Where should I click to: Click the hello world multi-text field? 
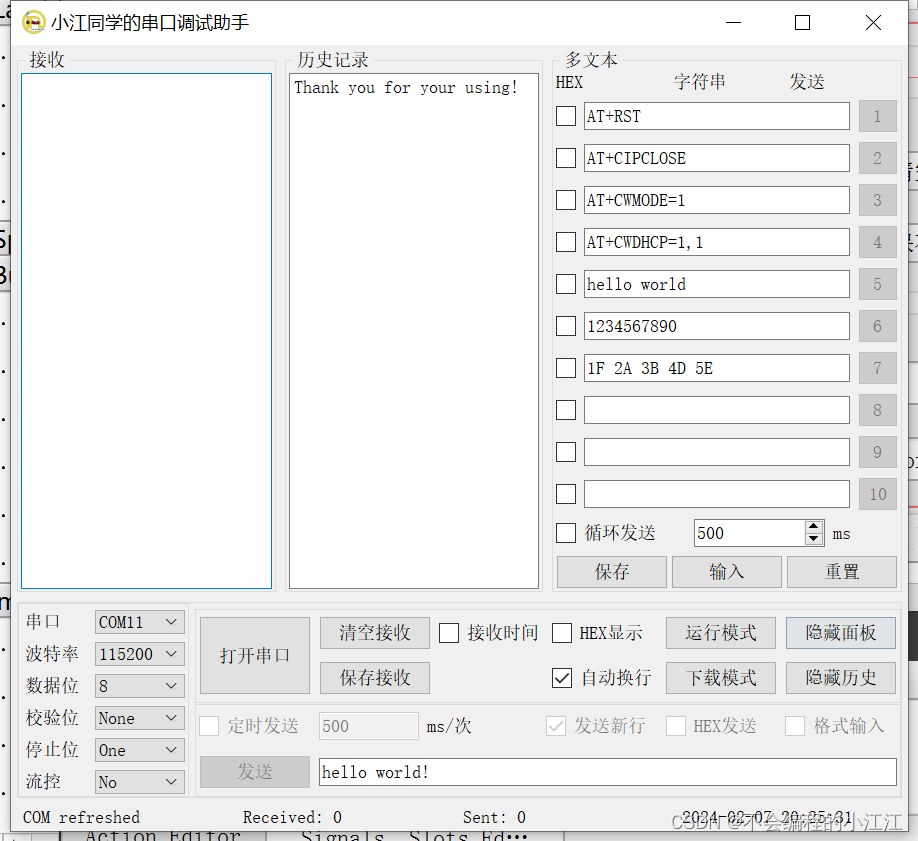point(717,284)
